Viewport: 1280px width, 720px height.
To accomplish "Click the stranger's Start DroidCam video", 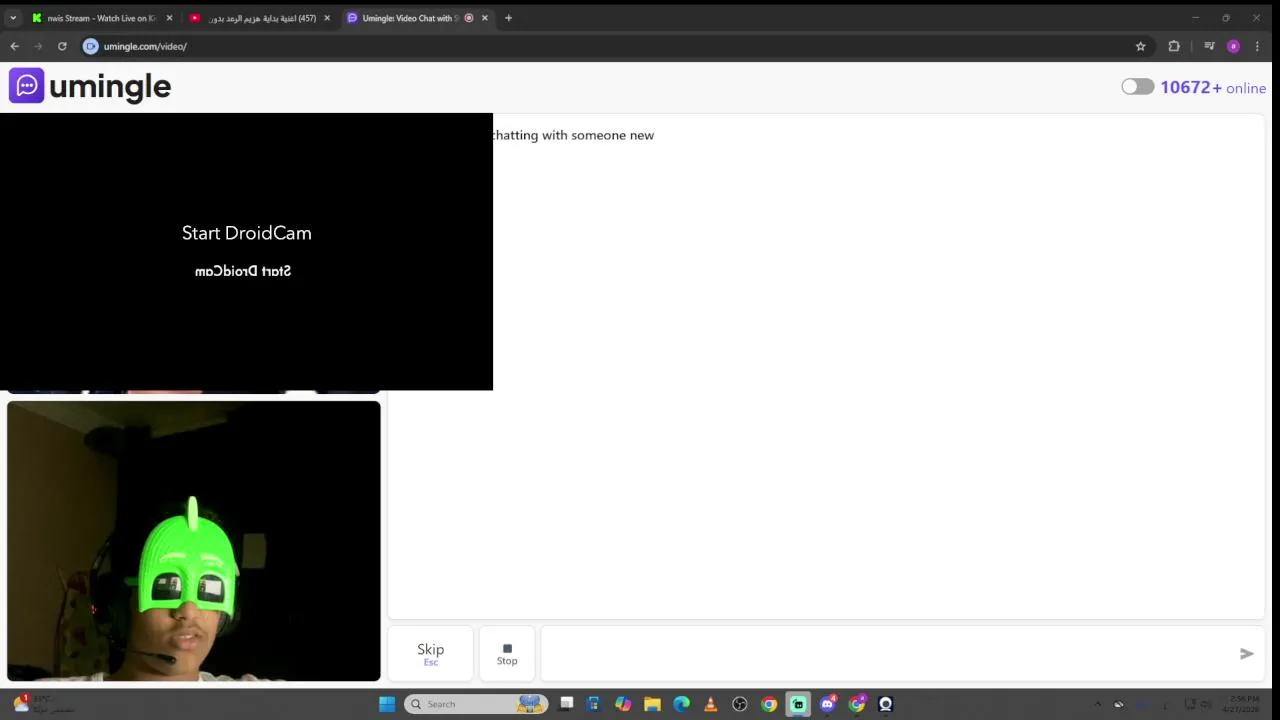I will [246, 251].
